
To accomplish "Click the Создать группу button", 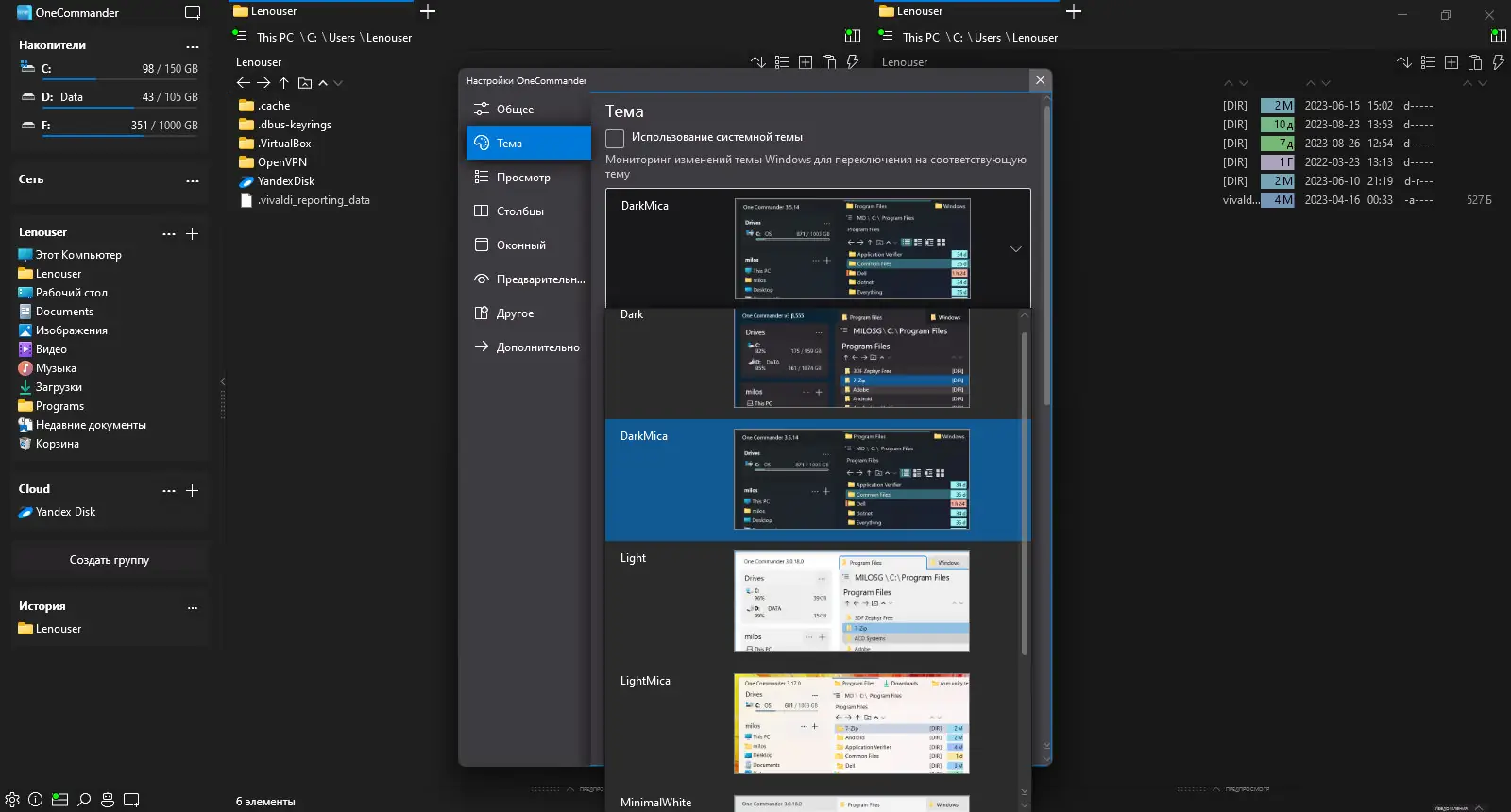I will pyautogui.click(x=110, y=560).
